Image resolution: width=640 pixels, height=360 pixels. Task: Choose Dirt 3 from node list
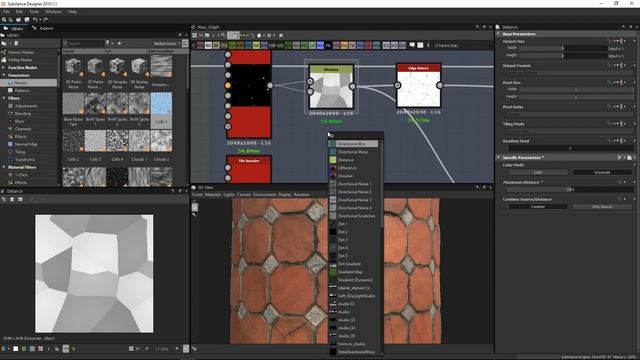click(x=353, y=240)
